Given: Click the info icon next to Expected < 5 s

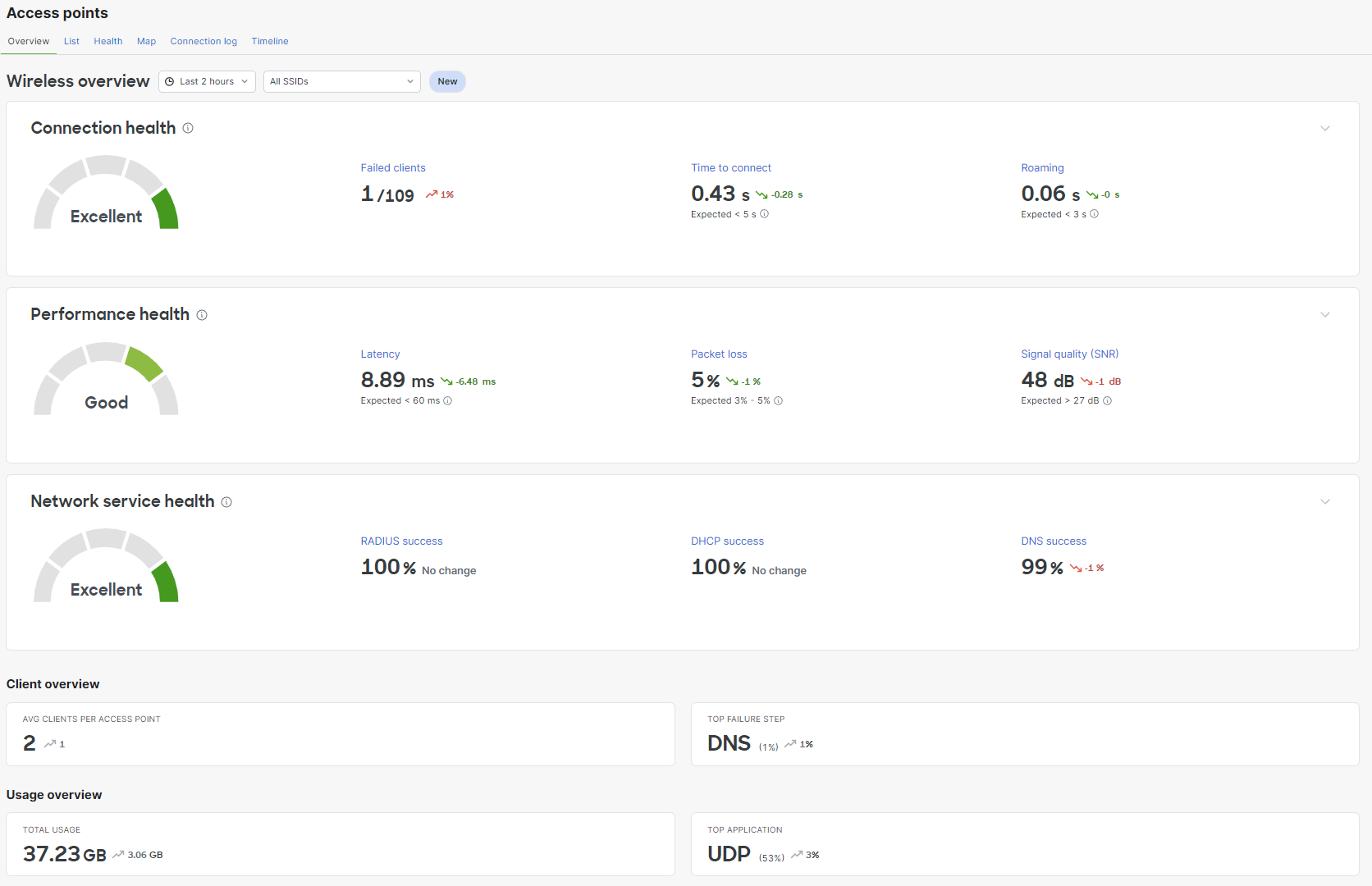Looking at the screenshot, I should pos(764,214).
